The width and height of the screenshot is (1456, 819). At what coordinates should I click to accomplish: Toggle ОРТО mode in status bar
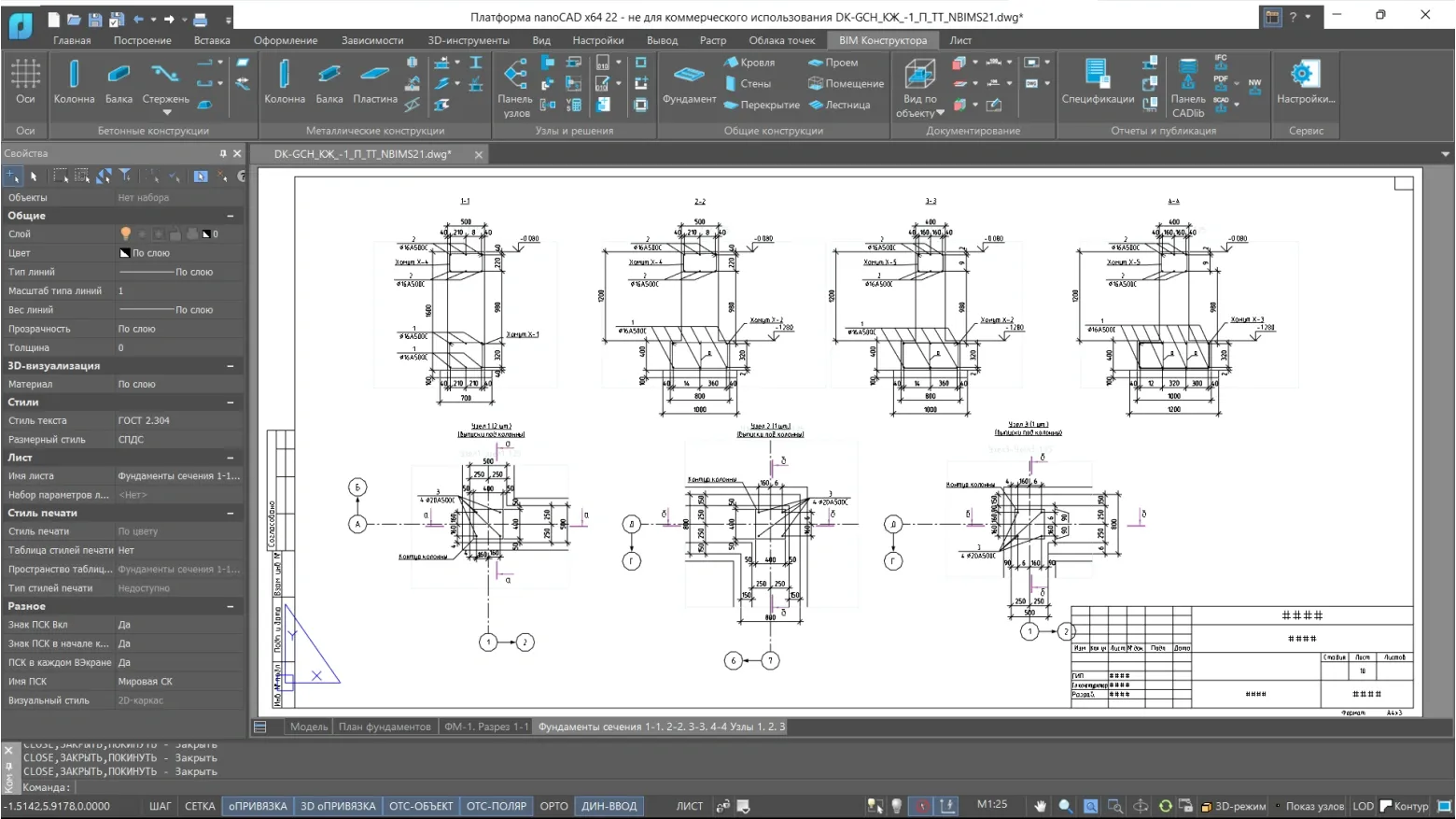(x=553, y=806)
